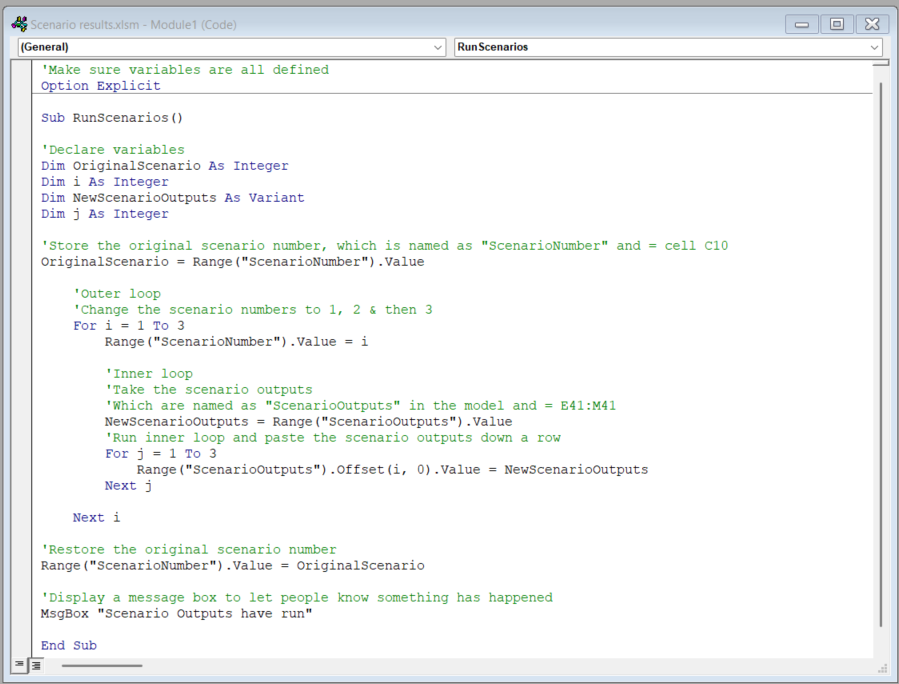The height and width of the screenshot is (684, 899).
Task: Switch to Procedure View
Action: point(21,666)
